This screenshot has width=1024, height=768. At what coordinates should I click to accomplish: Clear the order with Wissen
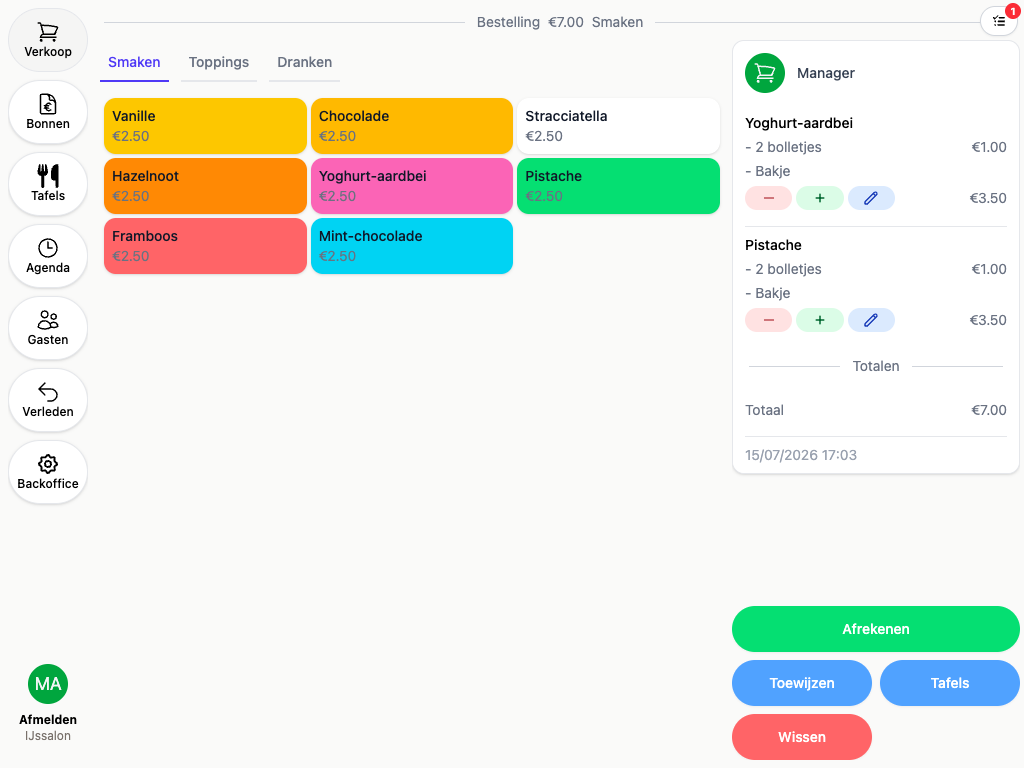click(x=802, y=737)
